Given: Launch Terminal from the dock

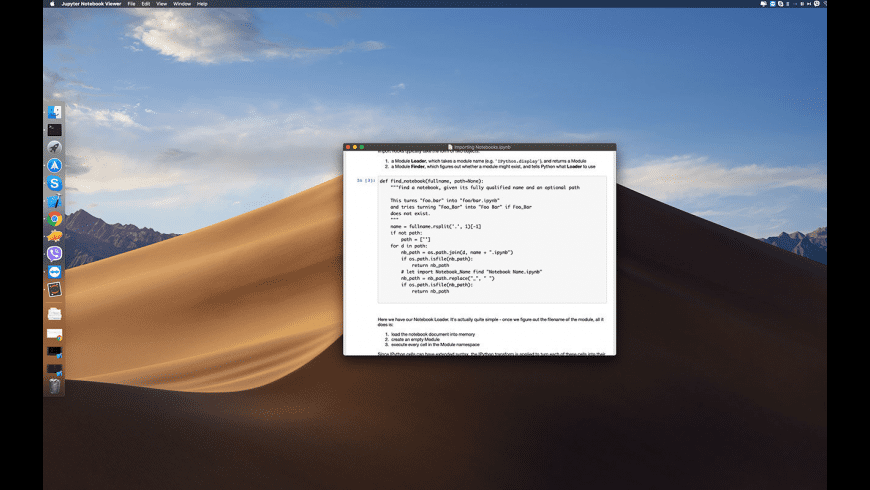Looking at the screenshot, I should pos(55,130).
